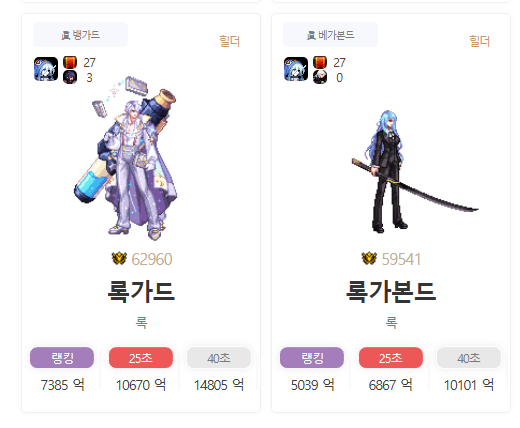The height and width of the screenshot is (428, 520).
Task: Click the 베가본드 job tag icon
Action: click(x=311, y=35)
